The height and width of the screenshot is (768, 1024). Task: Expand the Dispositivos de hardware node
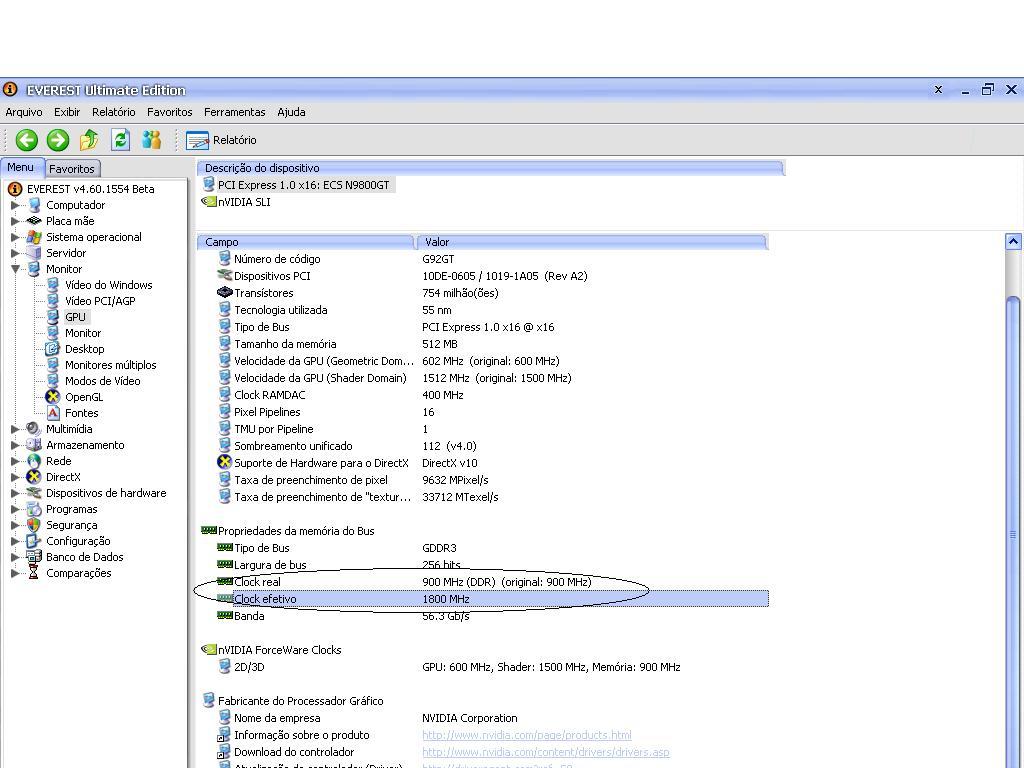[x=15, y=493]
